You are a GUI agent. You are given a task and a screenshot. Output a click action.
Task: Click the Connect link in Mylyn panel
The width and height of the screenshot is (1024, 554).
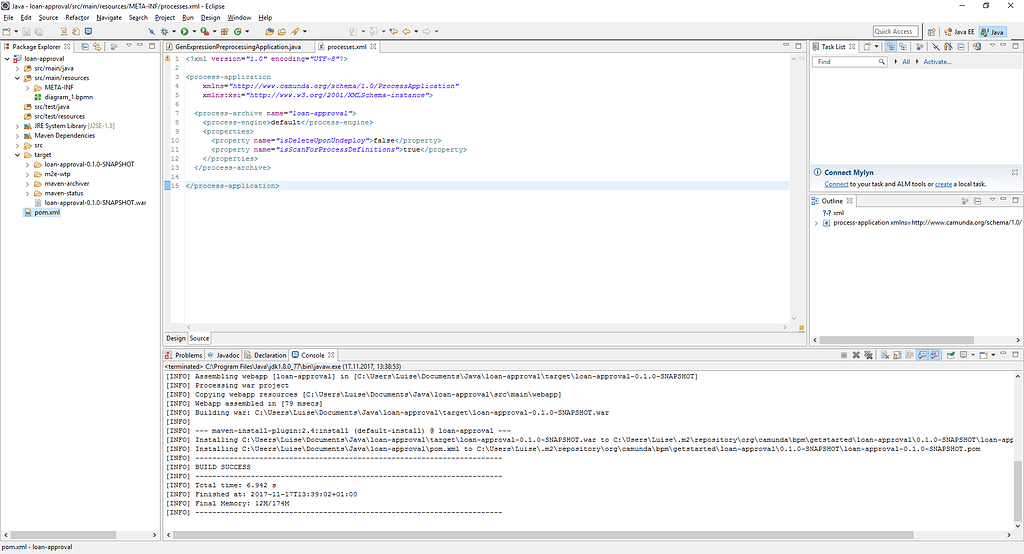pyautogui.click(x=836, y=184)
